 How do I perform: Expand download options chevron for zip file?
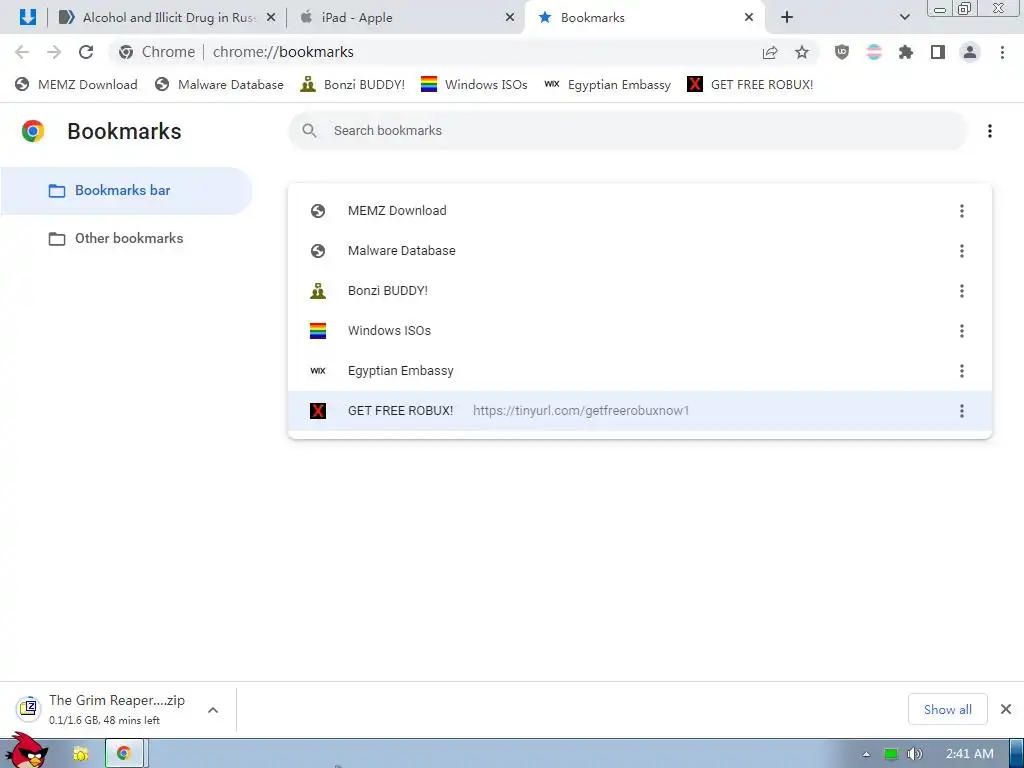(x=213, y=710)
